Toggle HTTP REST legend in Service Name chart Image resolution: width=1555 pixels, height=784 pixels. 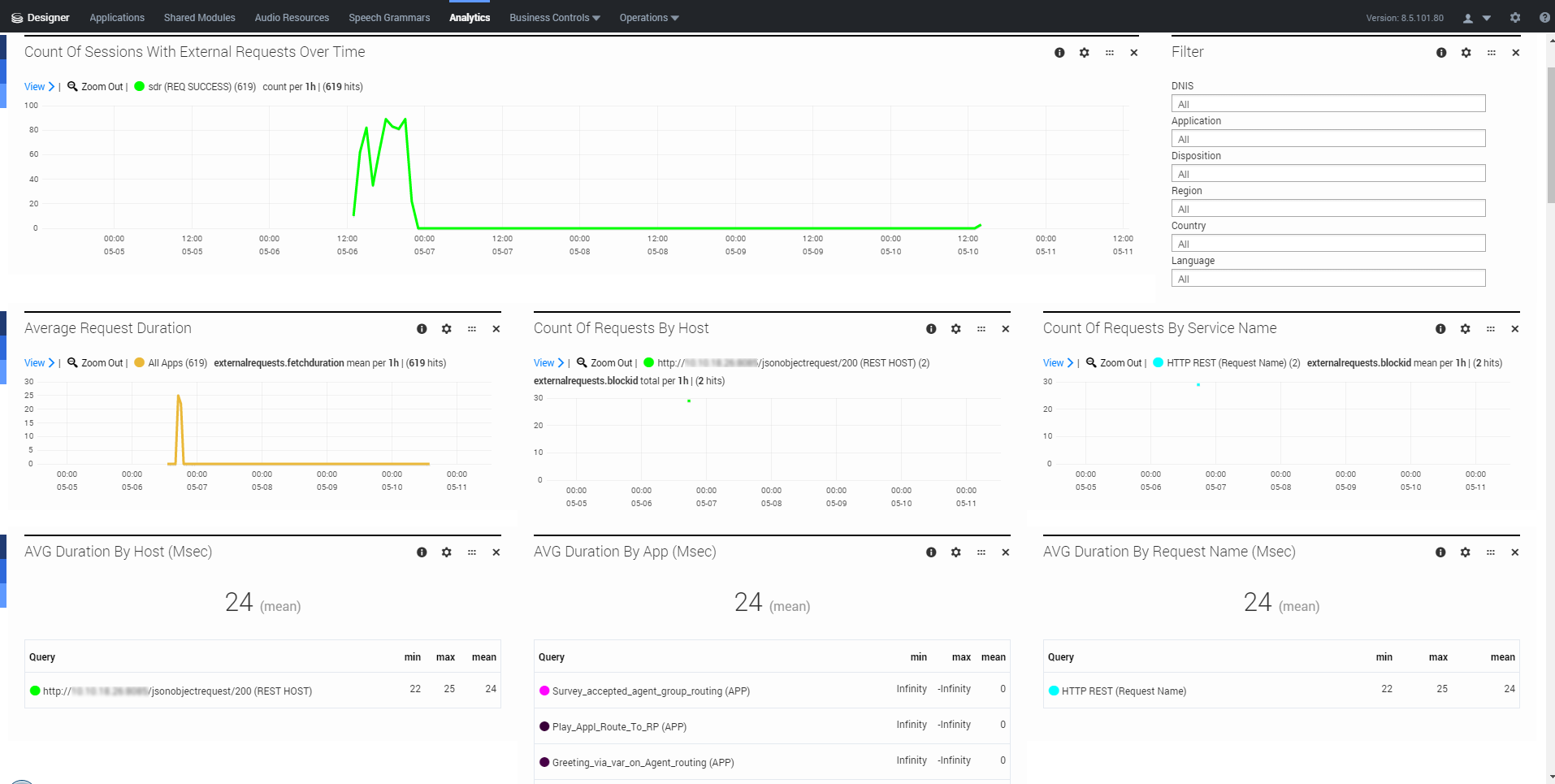1158,363
